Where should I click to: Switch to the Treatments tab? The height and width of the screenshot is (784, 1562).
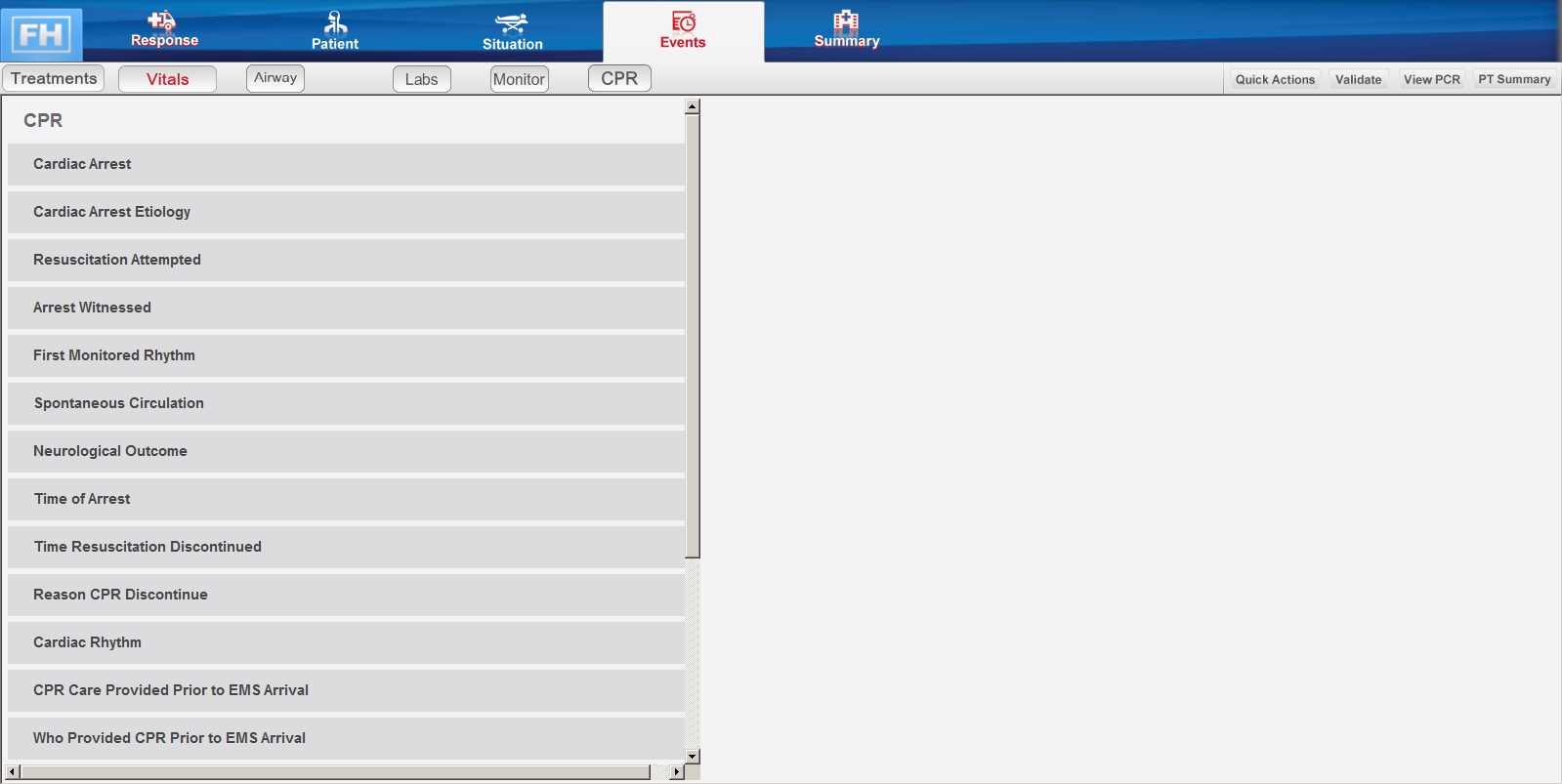point(54,78)
